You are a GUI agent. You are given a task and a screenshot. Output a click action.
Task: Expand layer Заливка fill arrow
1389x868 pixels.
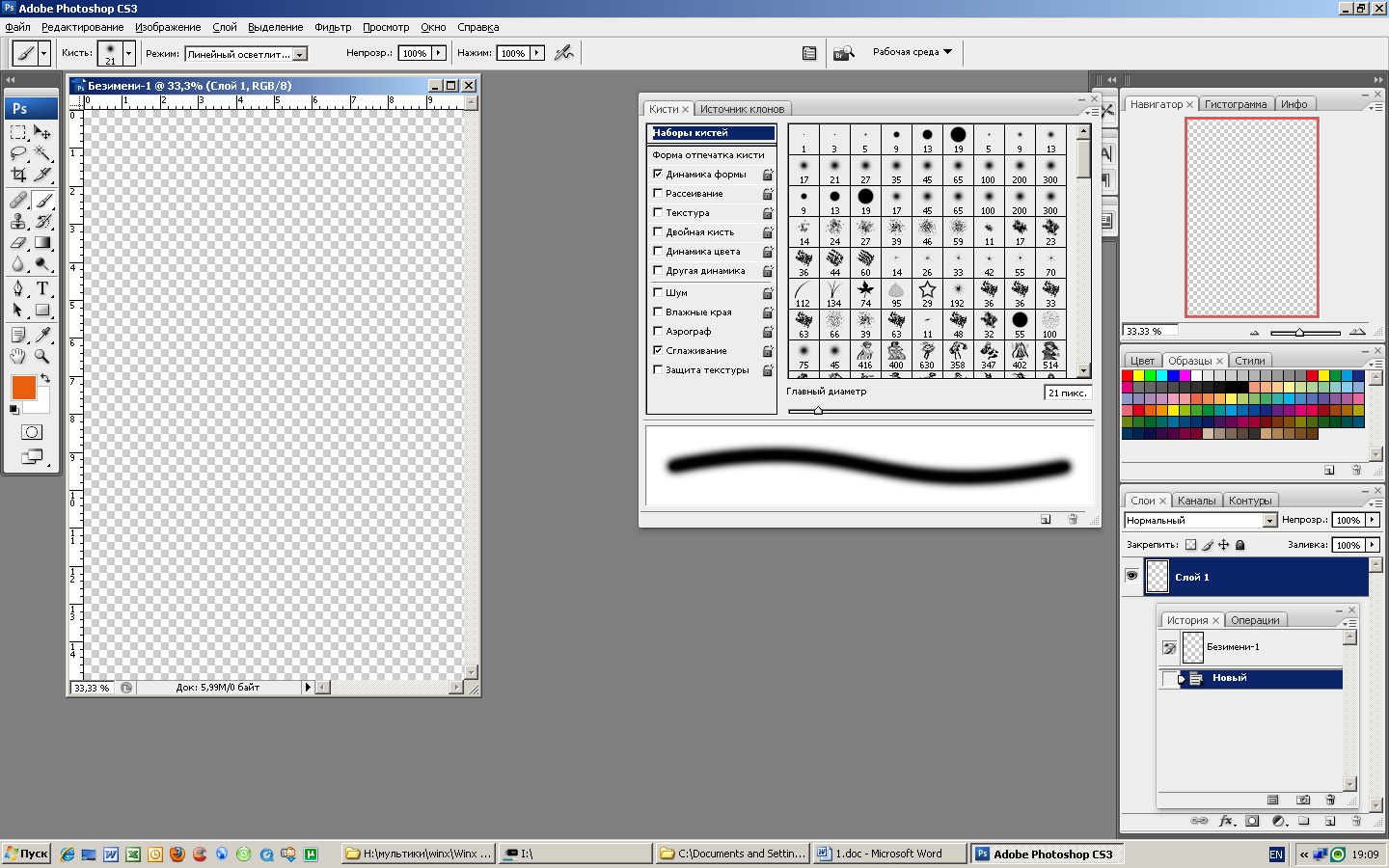(x=1373, y=545)
